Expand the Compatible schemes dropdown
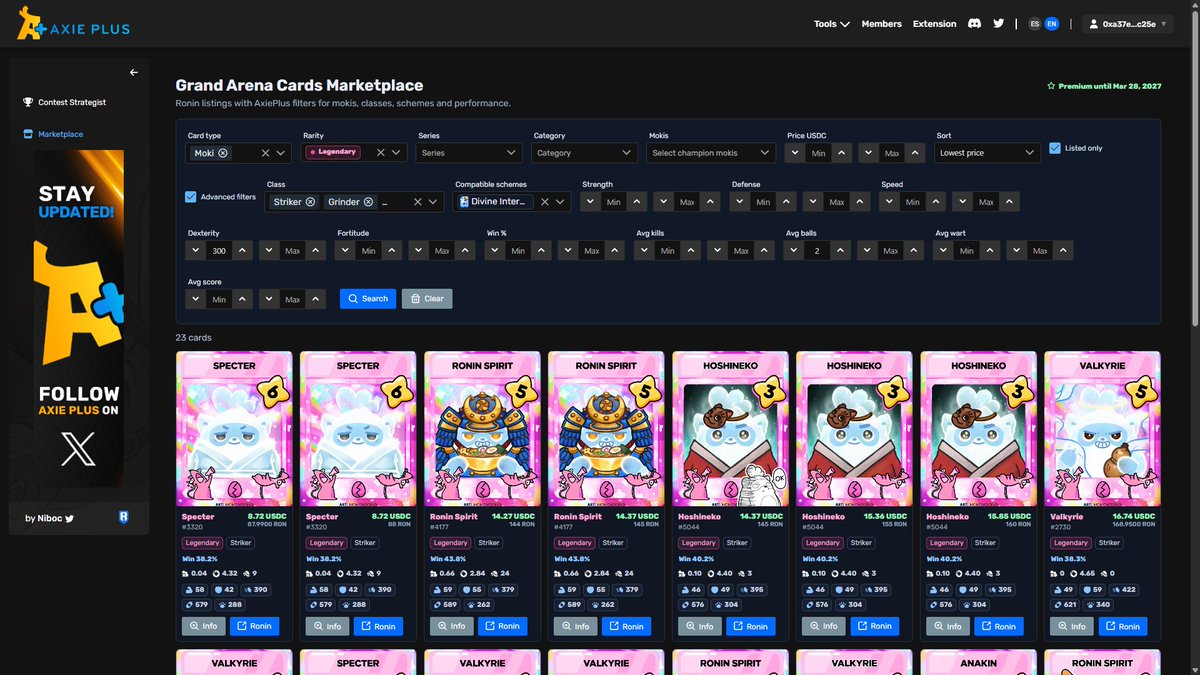 coord(561,202)
